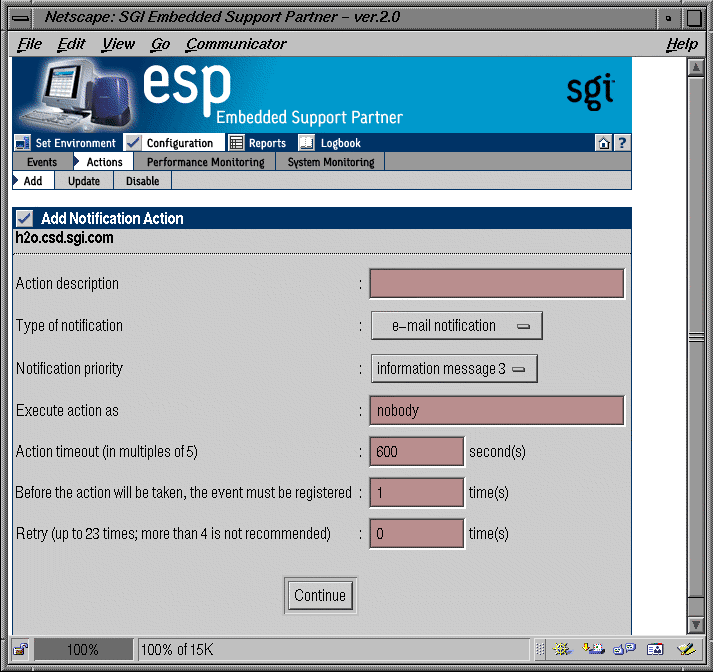Open the Edit menu

pos(71,44)
